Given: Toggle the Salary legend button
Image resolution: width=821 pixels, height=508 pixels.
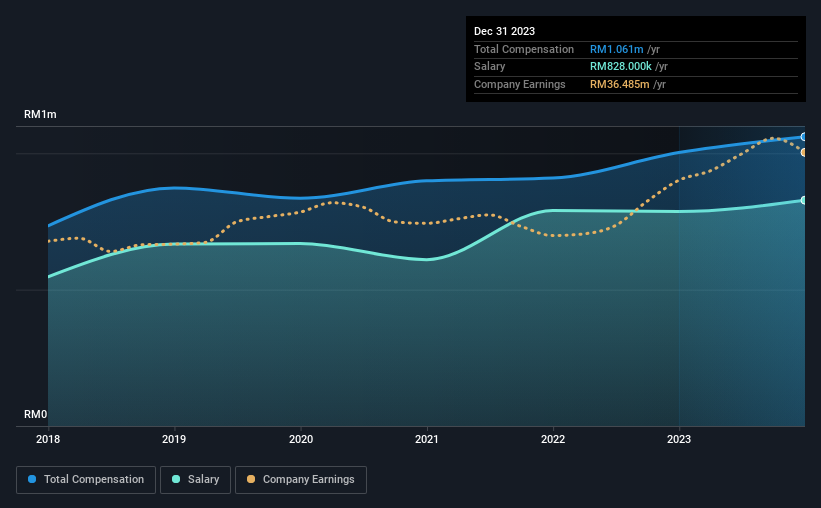Looking at the screenshot, I should point(195,480).
